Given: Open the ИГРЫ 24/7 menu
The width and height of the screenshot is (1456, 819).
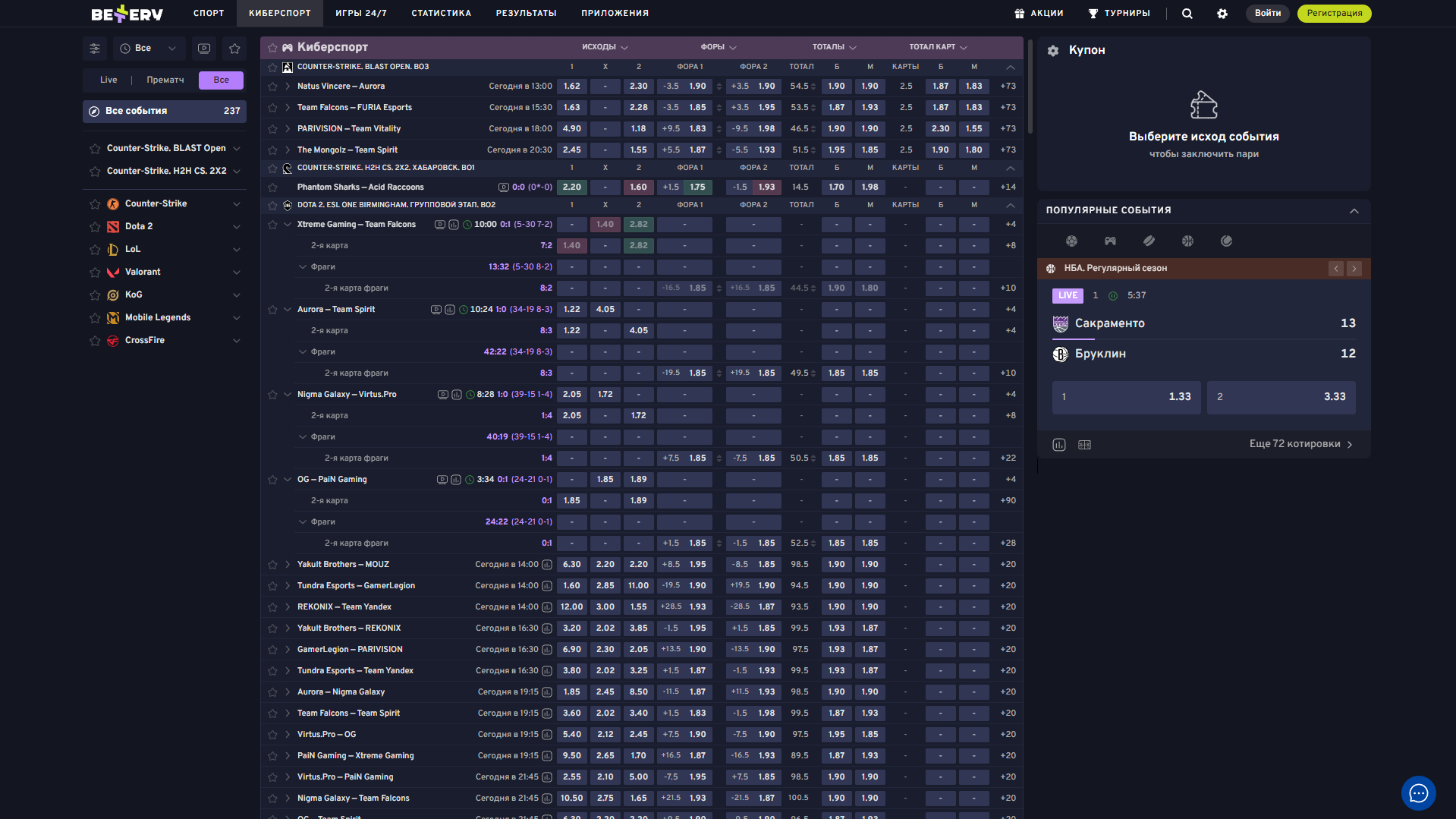Looking at the screenshot, I should (x=361, y=14).
